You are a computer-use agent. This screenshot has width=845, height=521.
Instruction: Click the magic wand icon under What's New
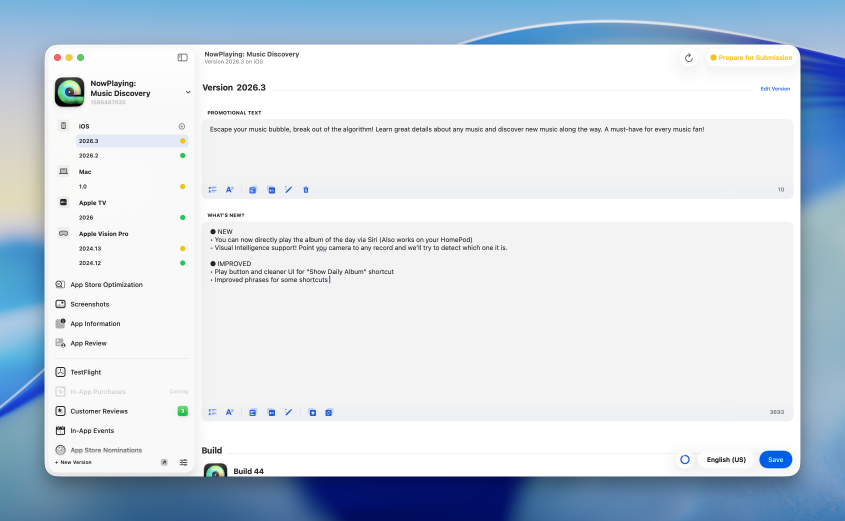[288, 412]
